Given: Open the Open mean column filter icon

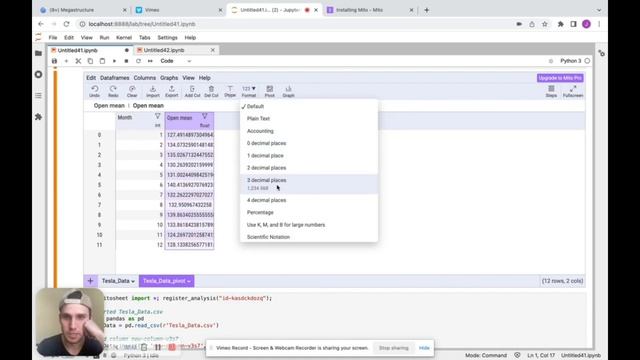Looking at the screenshot, I should (x=204, y=117).
